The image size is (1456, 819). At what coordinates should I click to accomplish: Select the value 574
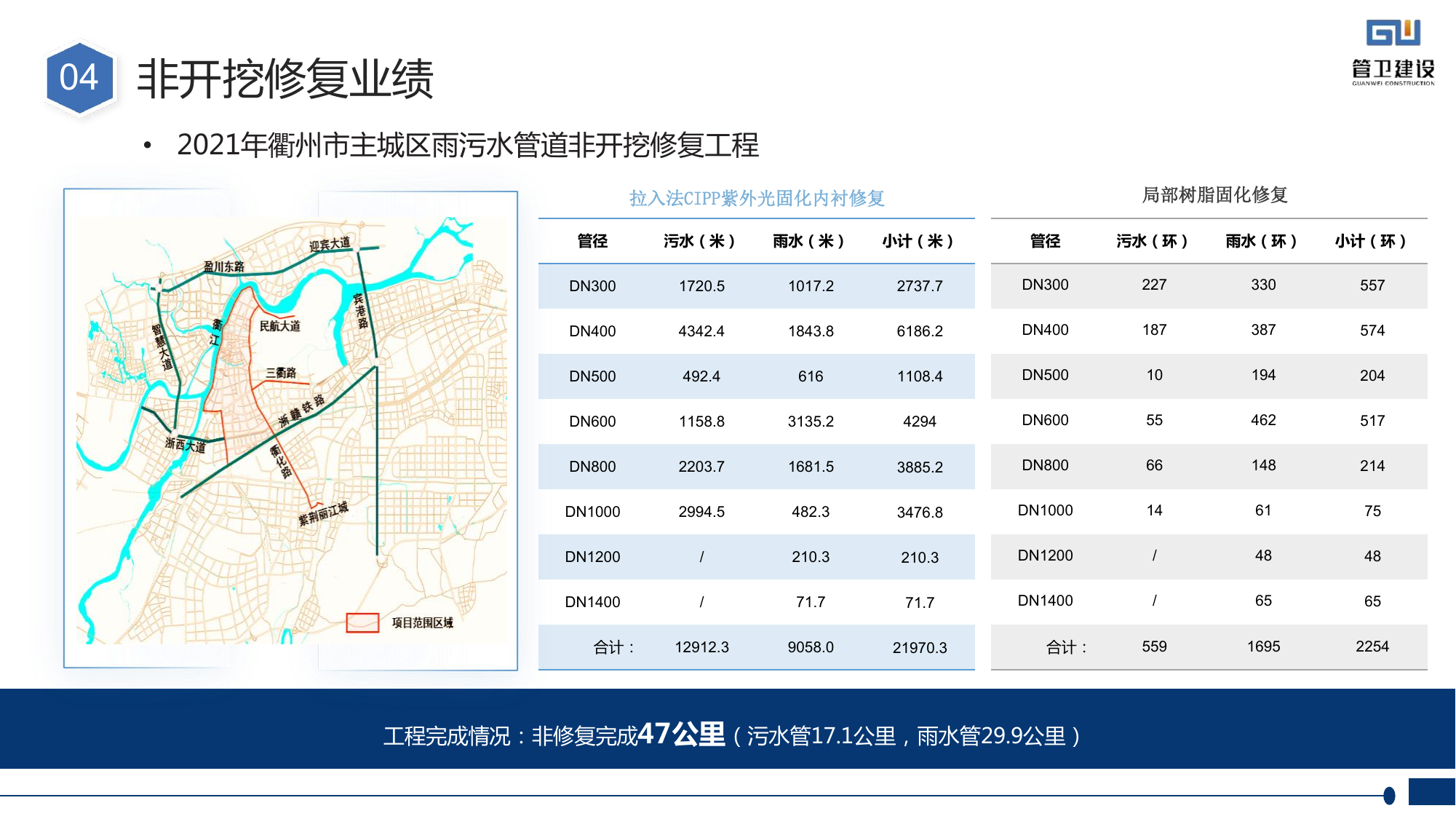pyautogui.click(x=1372, y=331)
